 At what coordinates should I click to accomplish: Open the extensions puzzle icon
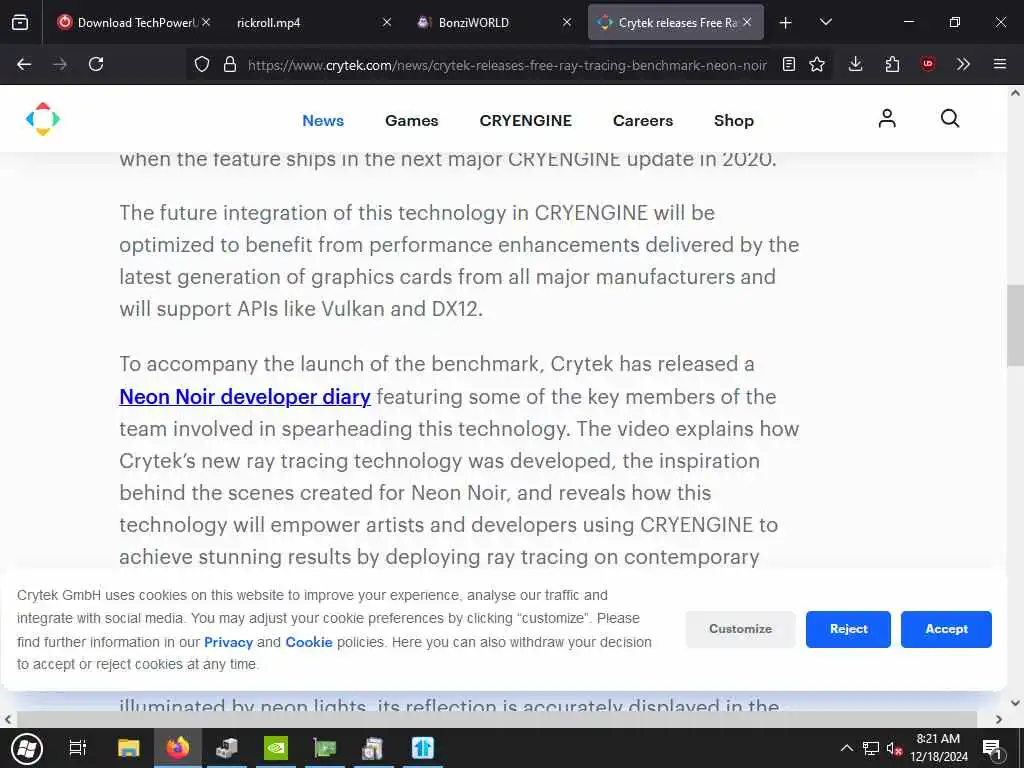892,64
